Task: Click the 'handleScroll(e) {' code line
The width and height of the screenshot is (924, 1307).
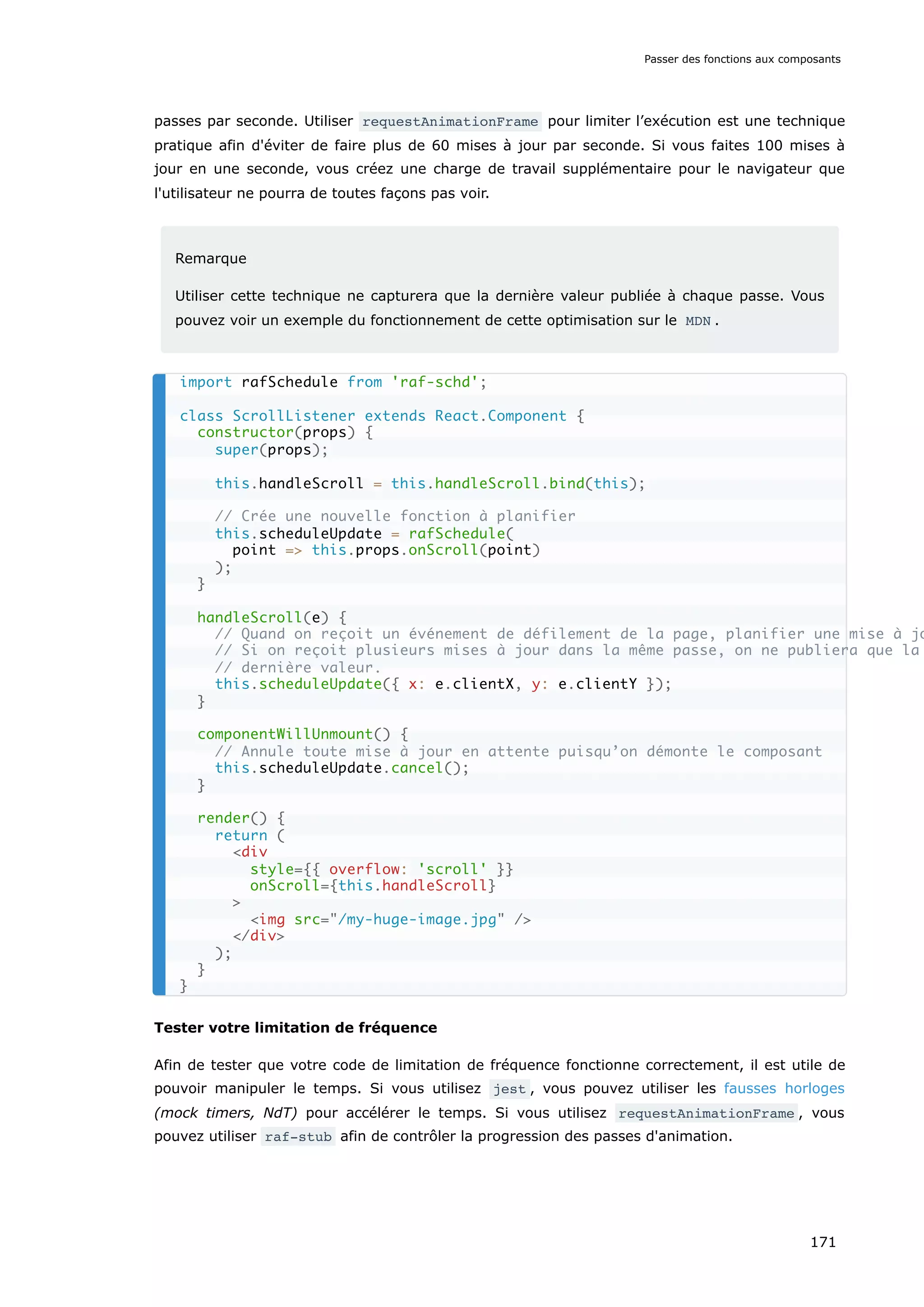Action: [272, 617]
